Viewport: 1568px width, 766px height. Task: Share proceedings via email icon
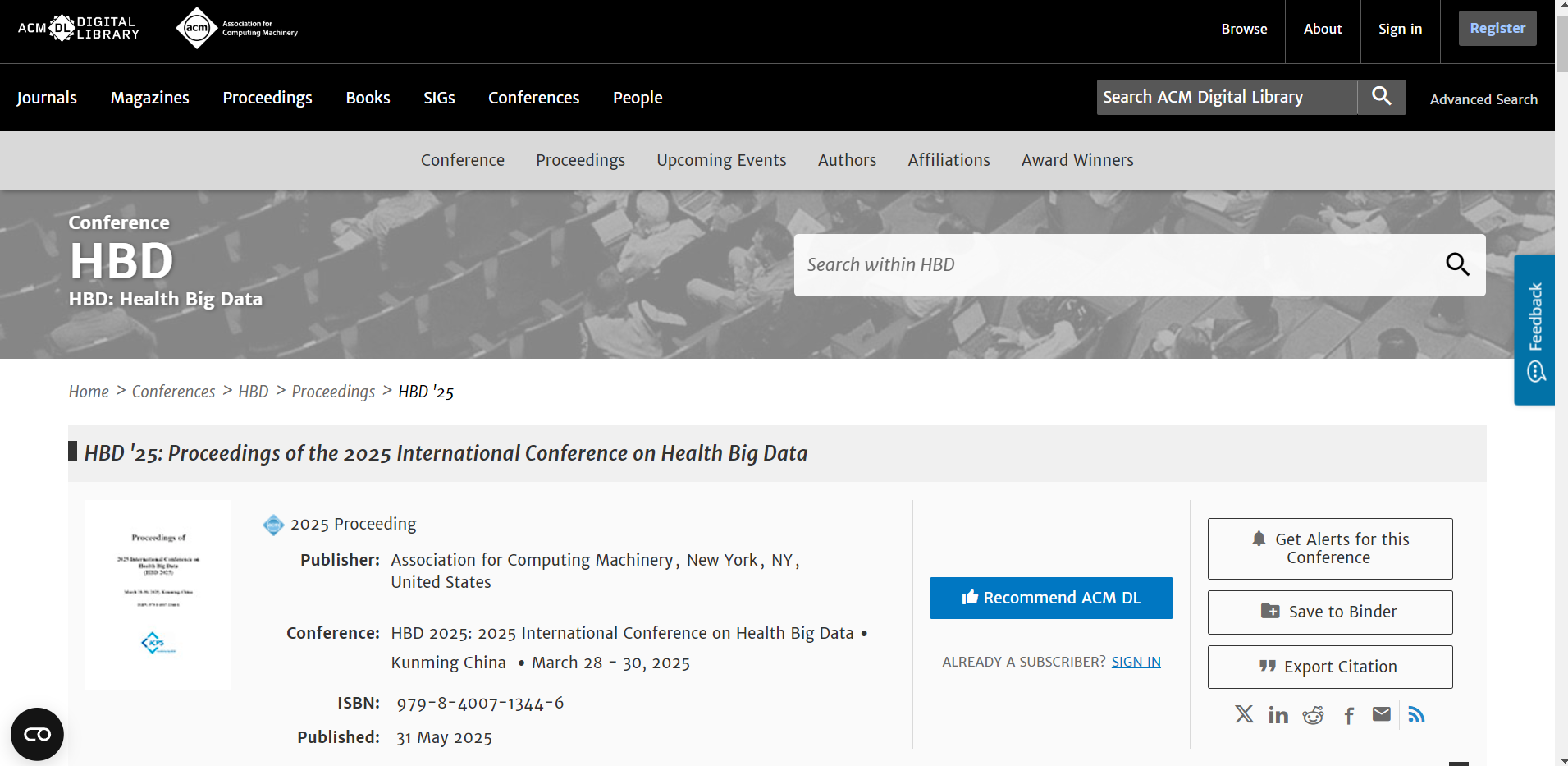tap(1382, 714)
